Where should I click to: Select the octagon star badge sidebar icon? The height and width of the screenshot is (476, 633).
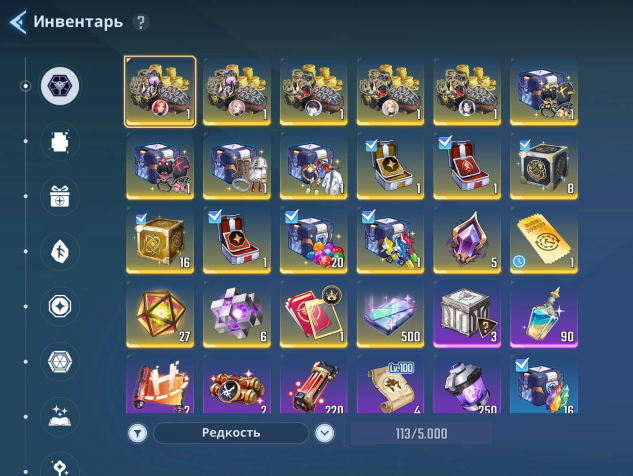[x=60, y=306]
